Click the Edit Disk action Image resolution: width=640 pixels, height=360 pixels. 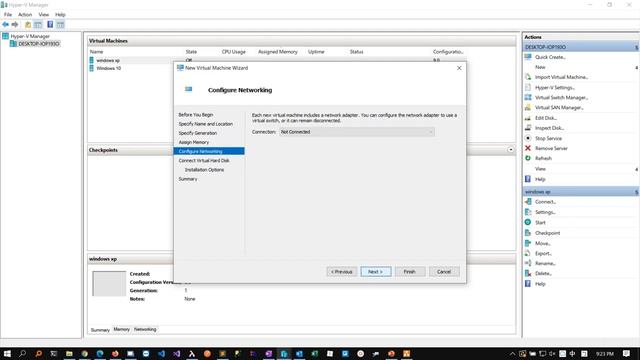point(546,118)
